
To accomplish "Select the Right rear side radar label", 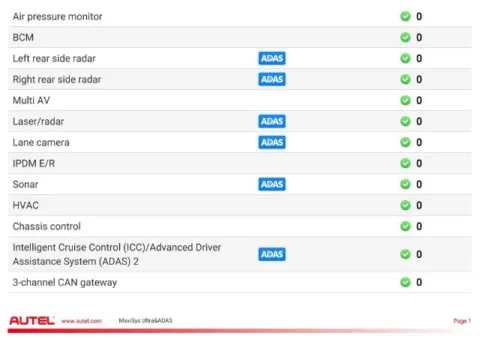I will [57, 80].
